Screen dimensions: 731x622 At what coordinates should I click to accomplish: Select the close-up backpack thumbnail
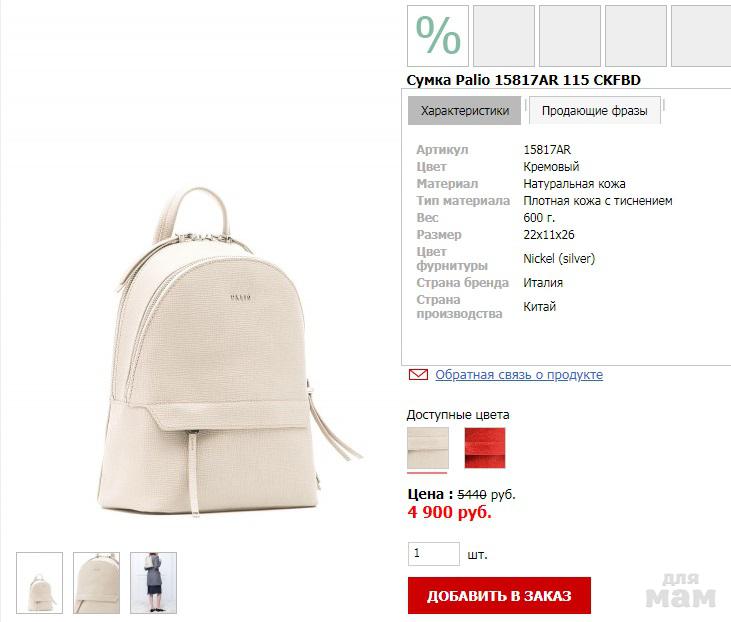pos(97,583)
